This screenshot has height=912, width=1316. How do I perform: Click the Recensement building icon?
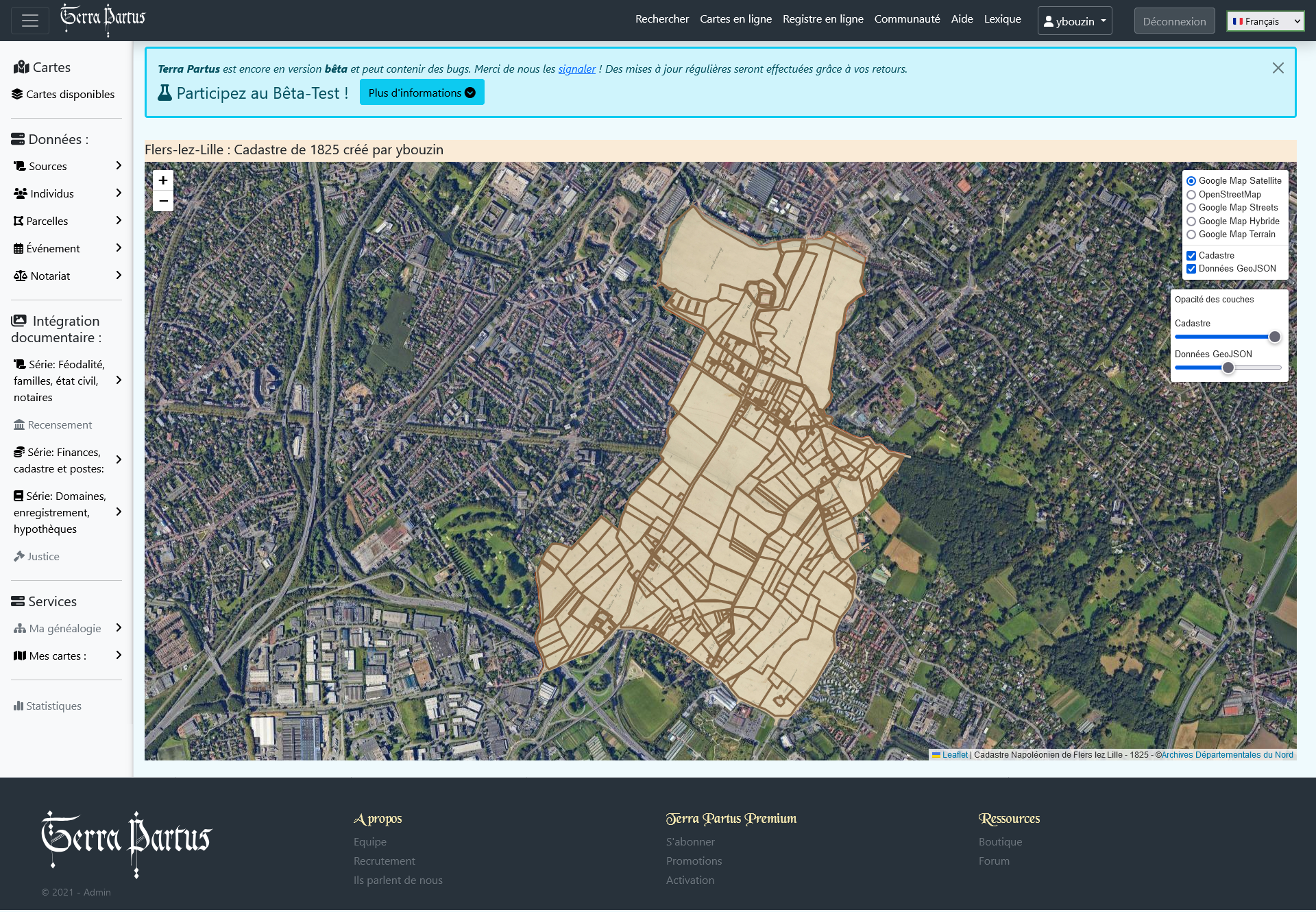pyautogui.click(x=19, y=425)
